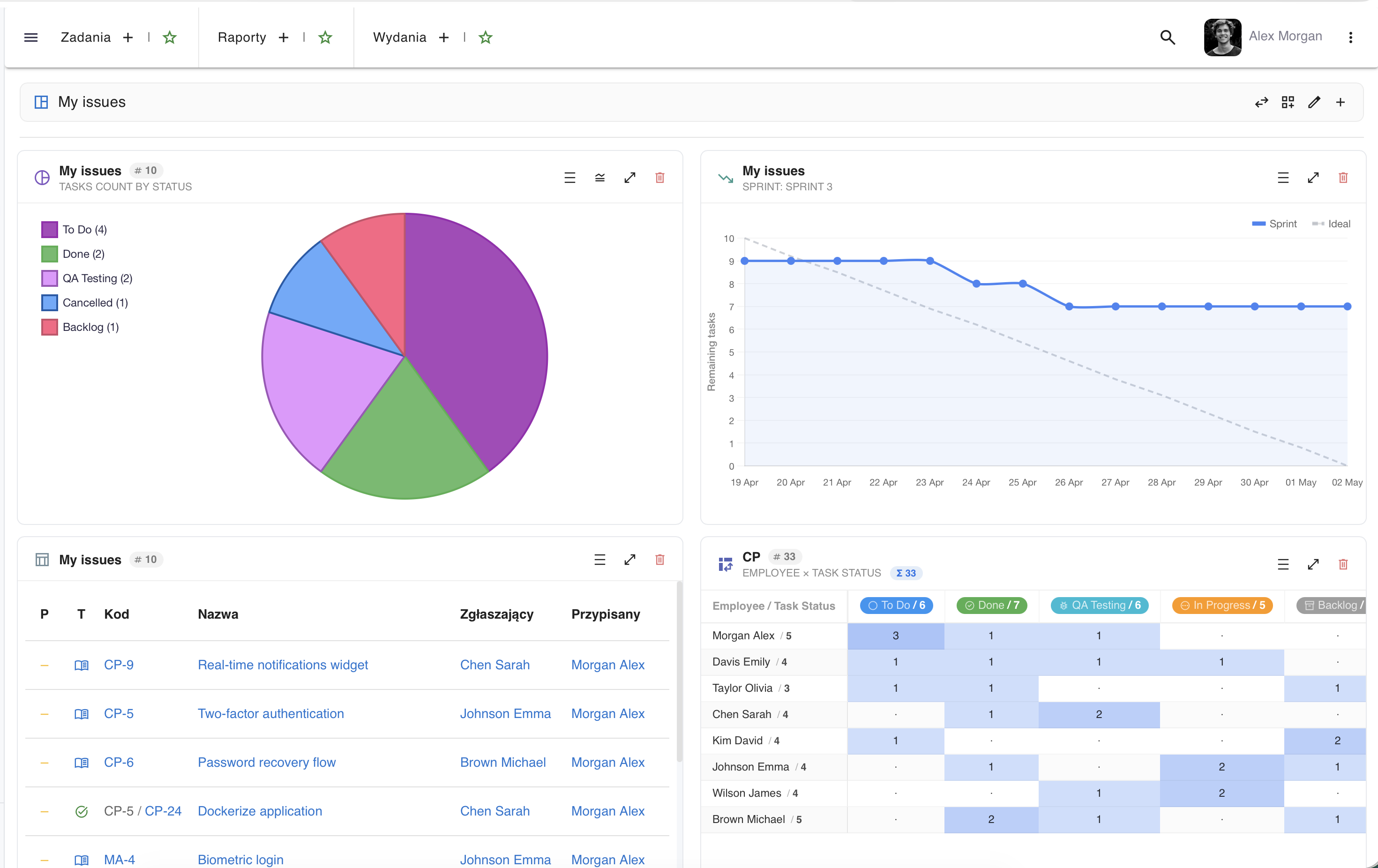
Task: Open Real-time notifications widget task
Action: 283,665
